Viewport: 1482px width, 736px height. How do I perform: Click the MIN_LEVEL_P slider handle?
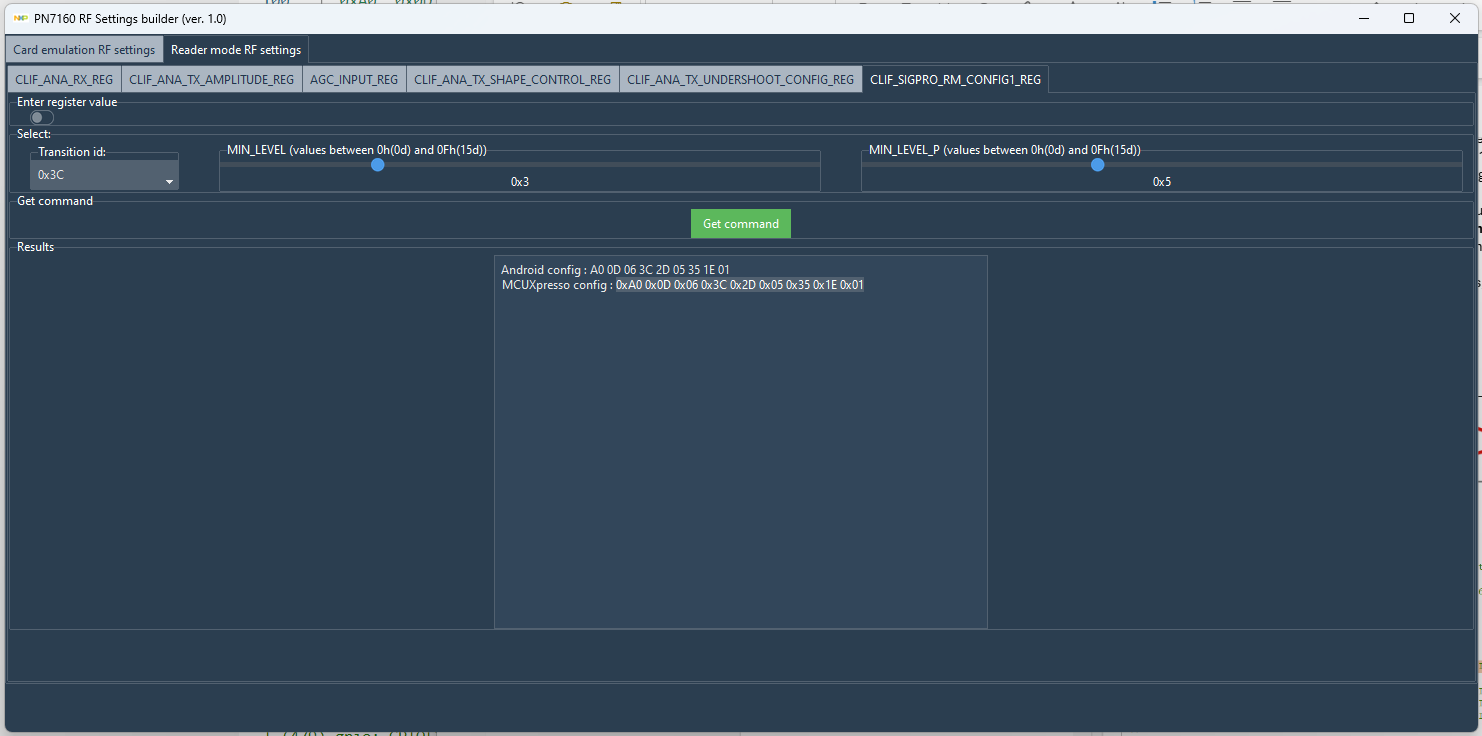pyautogui.click(x=1098, y=165)
